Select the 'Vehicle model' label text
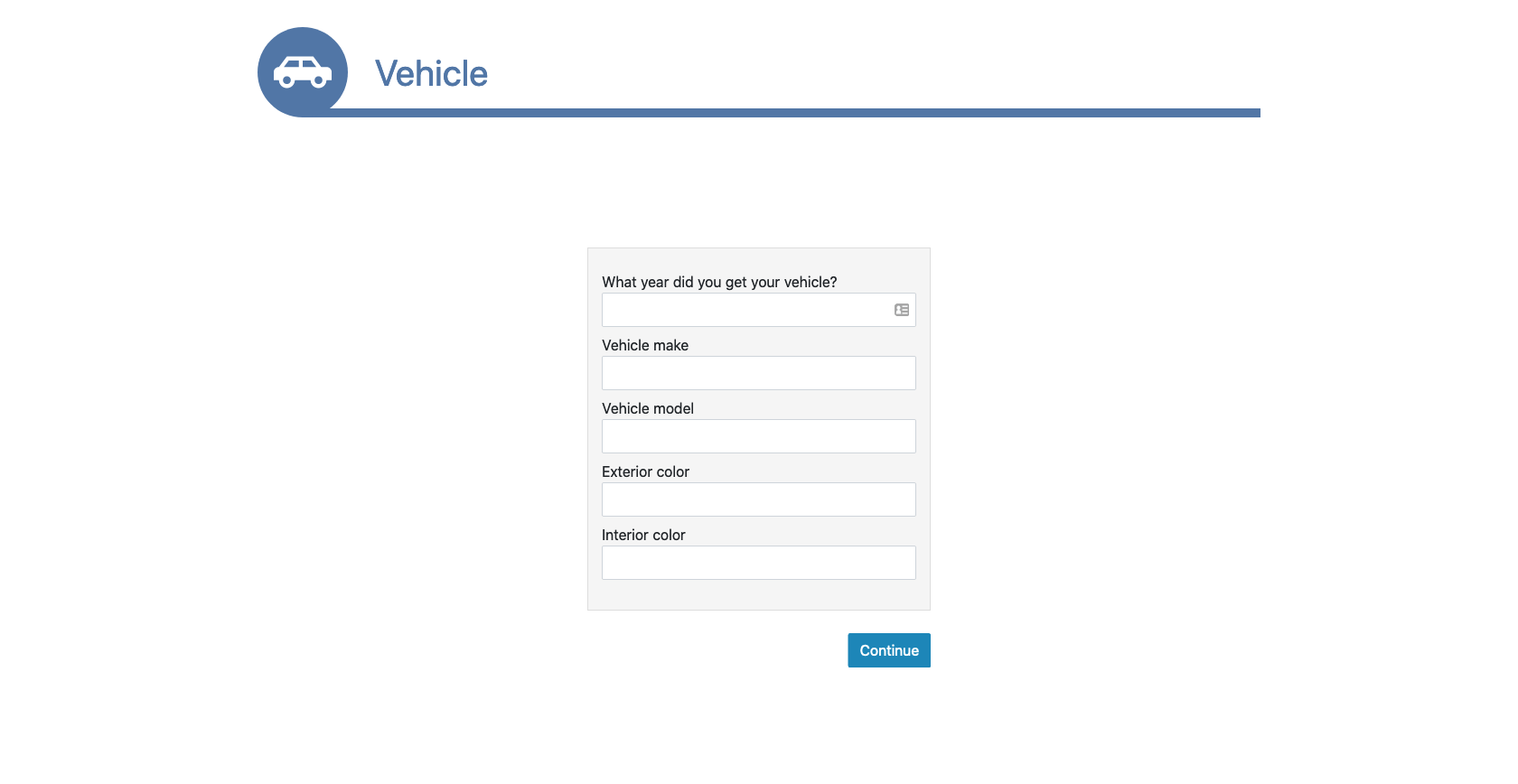 pos(647,408)
